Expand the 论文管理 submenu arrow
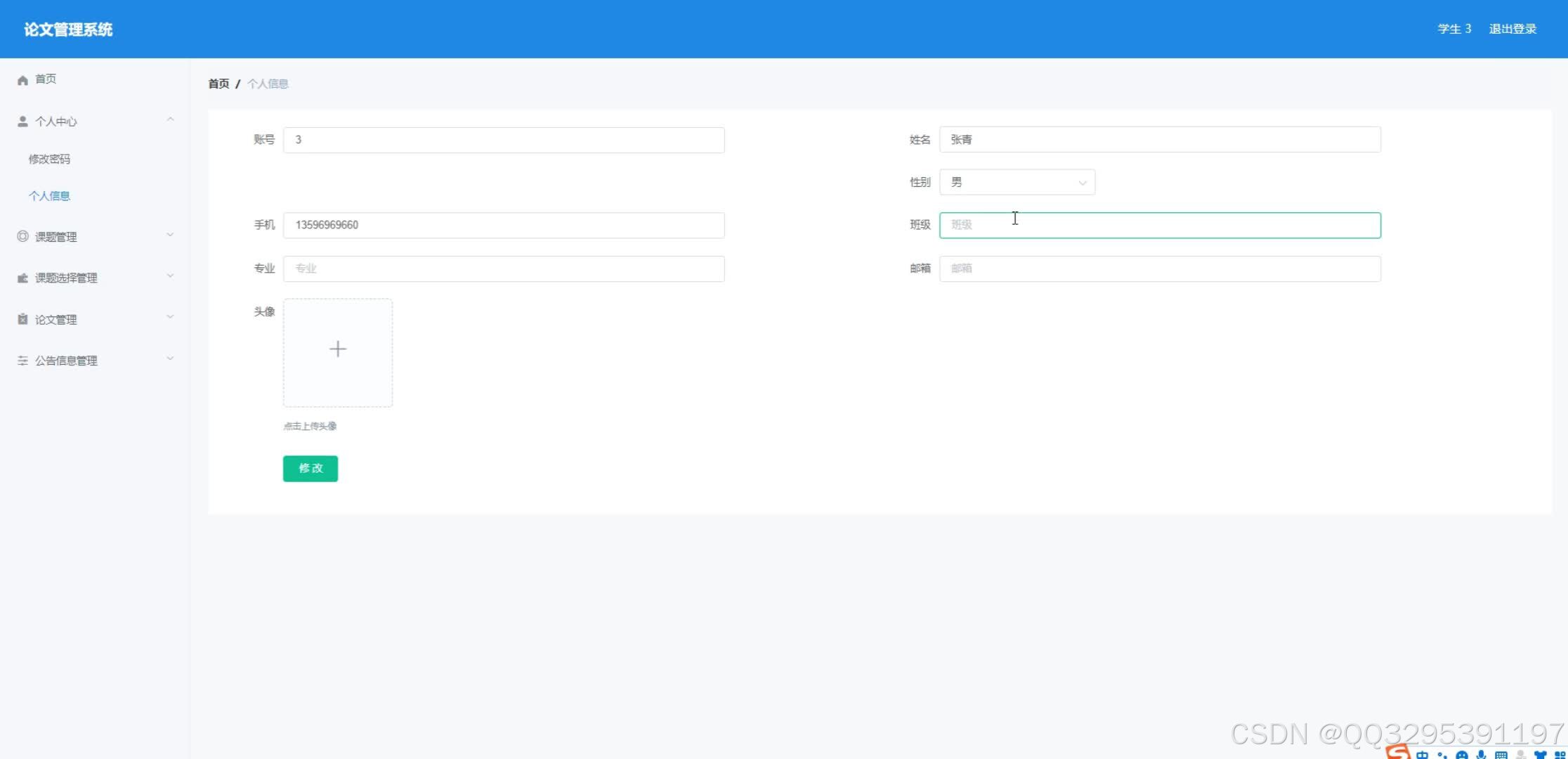This screenshot has height=759, width=1568. pyautogui.click(x=170, y=318)
